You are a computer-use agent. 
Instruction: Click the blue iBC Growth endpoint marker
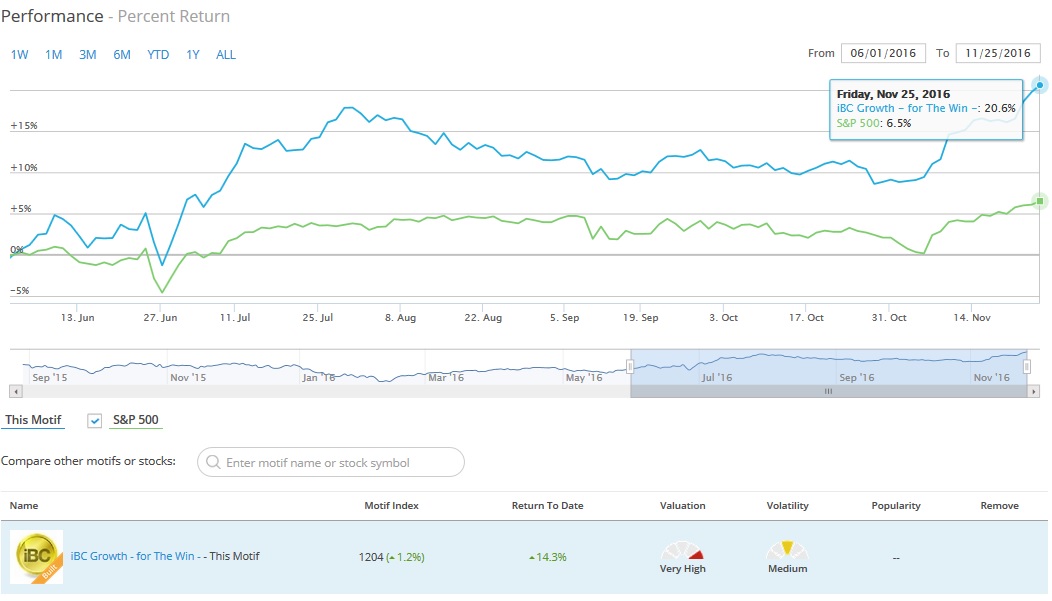click(1040, 85)
